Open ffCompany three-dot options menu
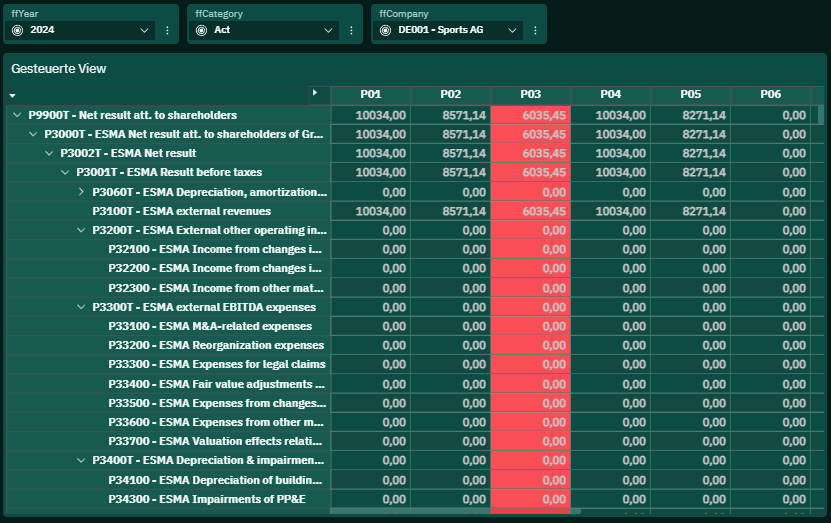This screenshot has width=831, height=523. tap(535, 31)
